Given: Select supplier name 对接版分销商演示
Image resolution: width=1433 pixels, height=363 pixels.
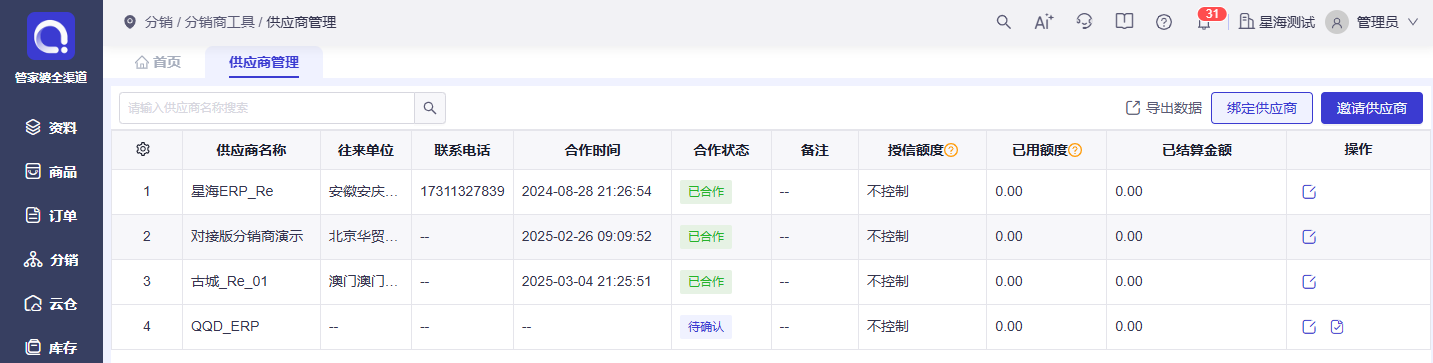Looking at the screenshot, I should click(x=247, y=237).
